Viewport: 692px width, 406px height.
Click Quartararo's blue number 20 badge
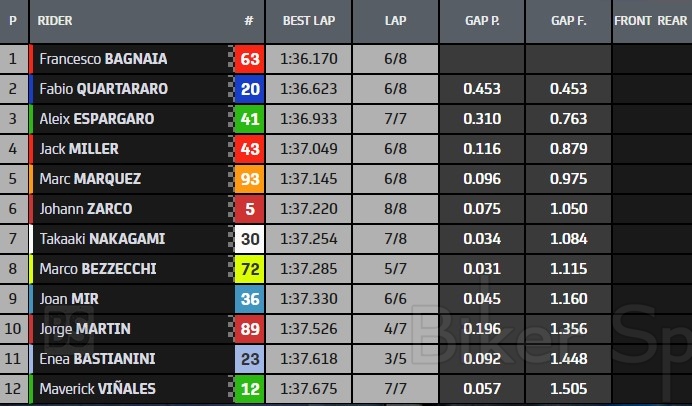click(x=250, y=89)
